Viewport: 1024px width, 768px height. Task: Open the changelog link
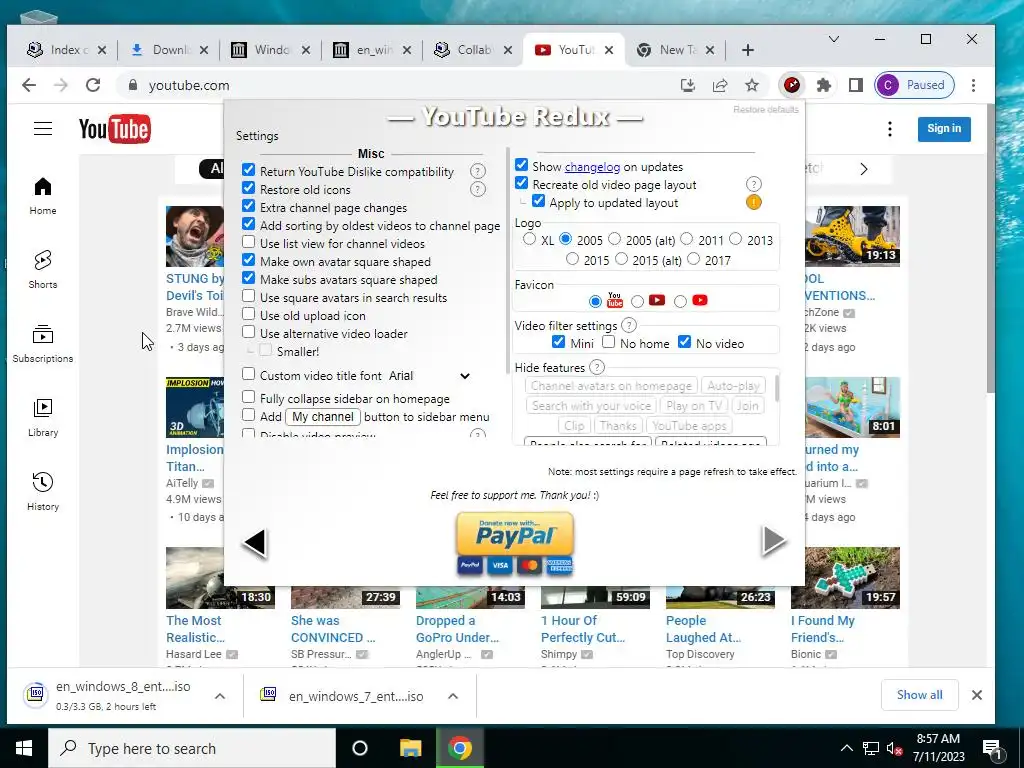pos(592,167)
